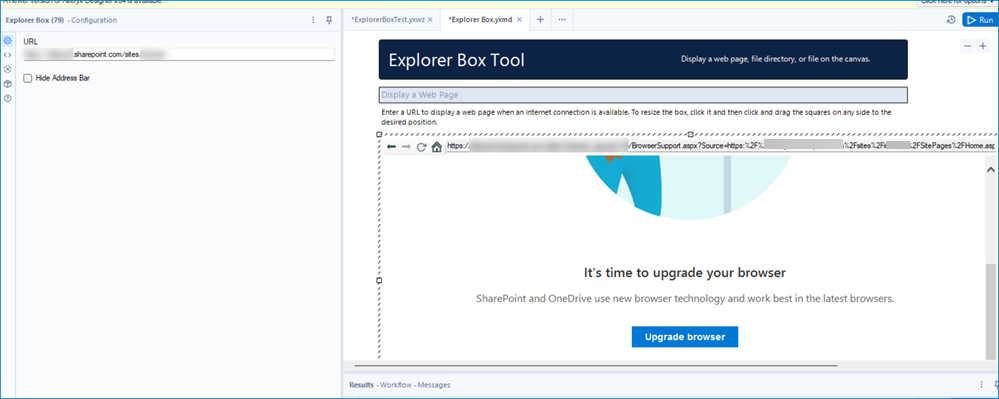Click the "Hide Address Bar" label text
Screen dimensions: 999x399
pyautogui.click(x=62, y=78)
